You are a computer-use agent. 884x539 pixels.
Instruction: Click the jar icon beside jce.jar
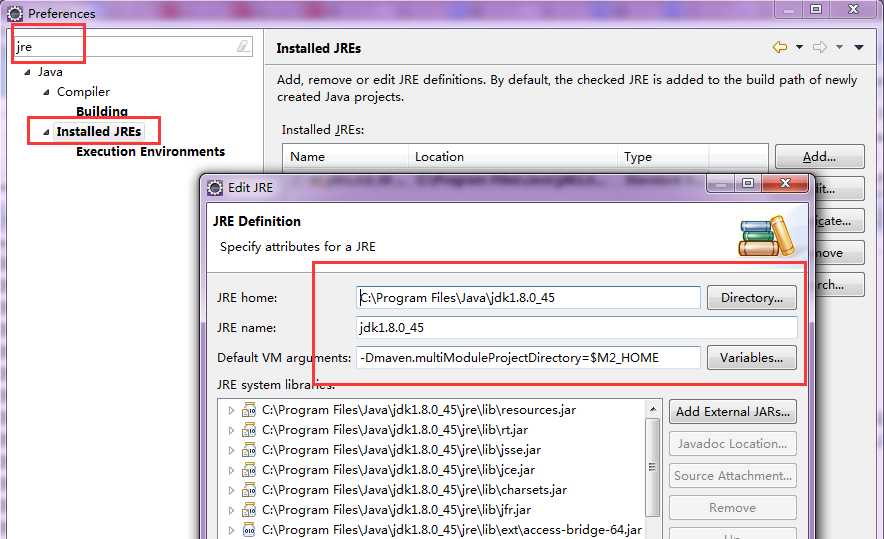(x=249, y=470)
